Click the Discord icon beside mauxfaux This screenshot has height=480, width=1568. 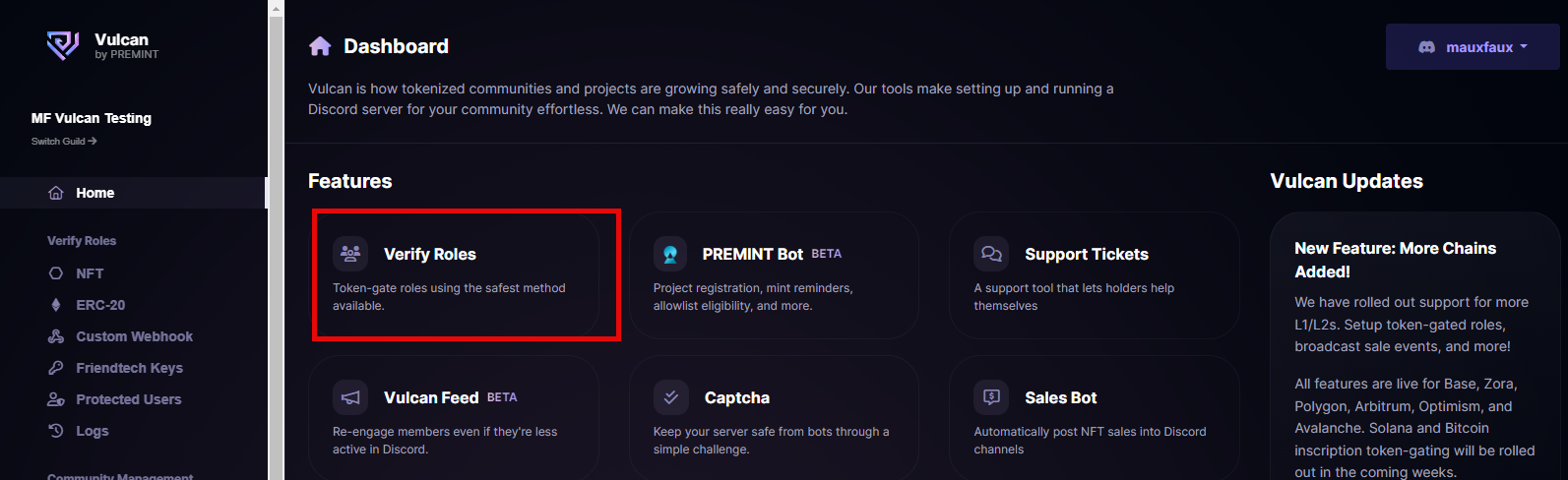click(1426, 47)
